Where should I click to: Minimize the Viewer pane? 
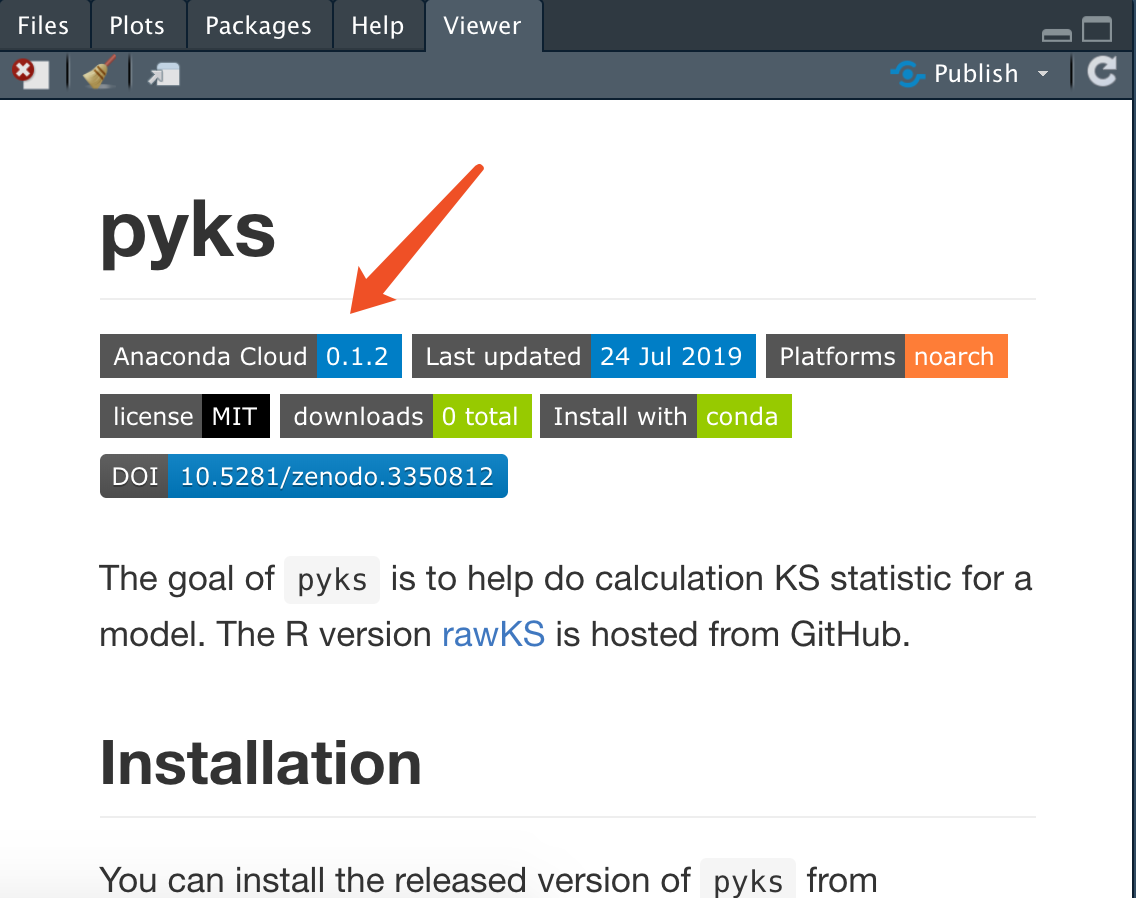[1056, 35]
